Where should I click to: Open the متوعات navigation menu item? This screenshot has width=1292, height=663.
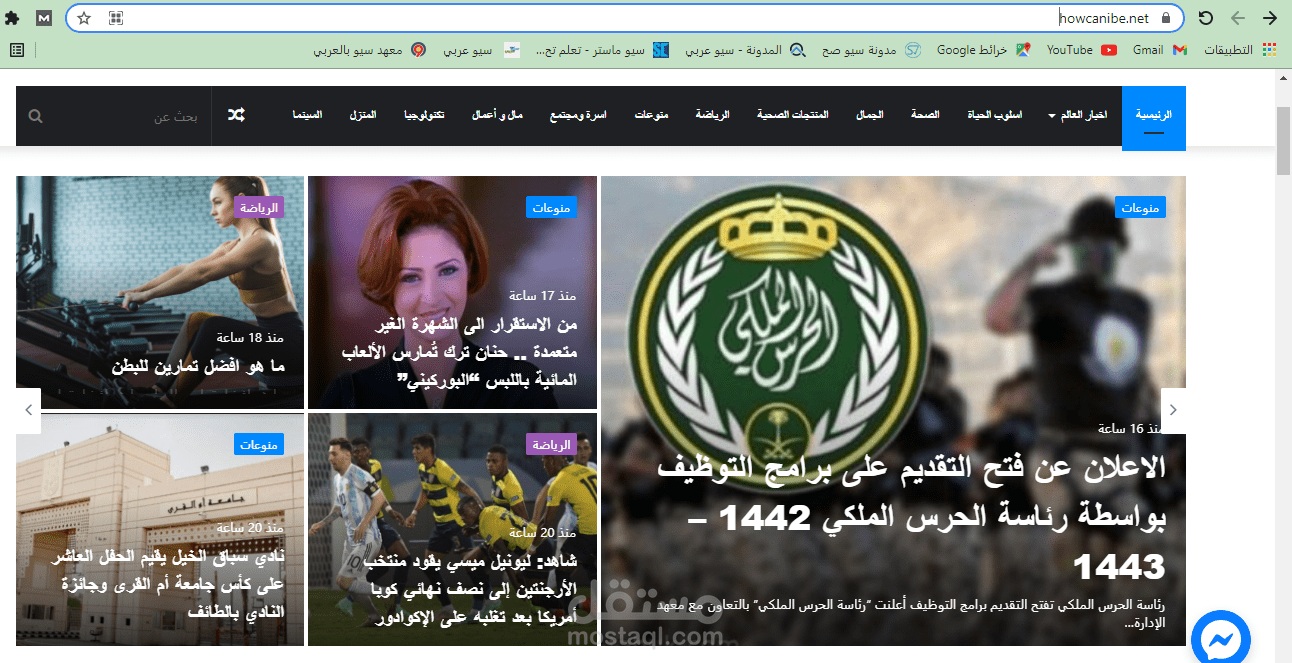(x=651, y=115)
